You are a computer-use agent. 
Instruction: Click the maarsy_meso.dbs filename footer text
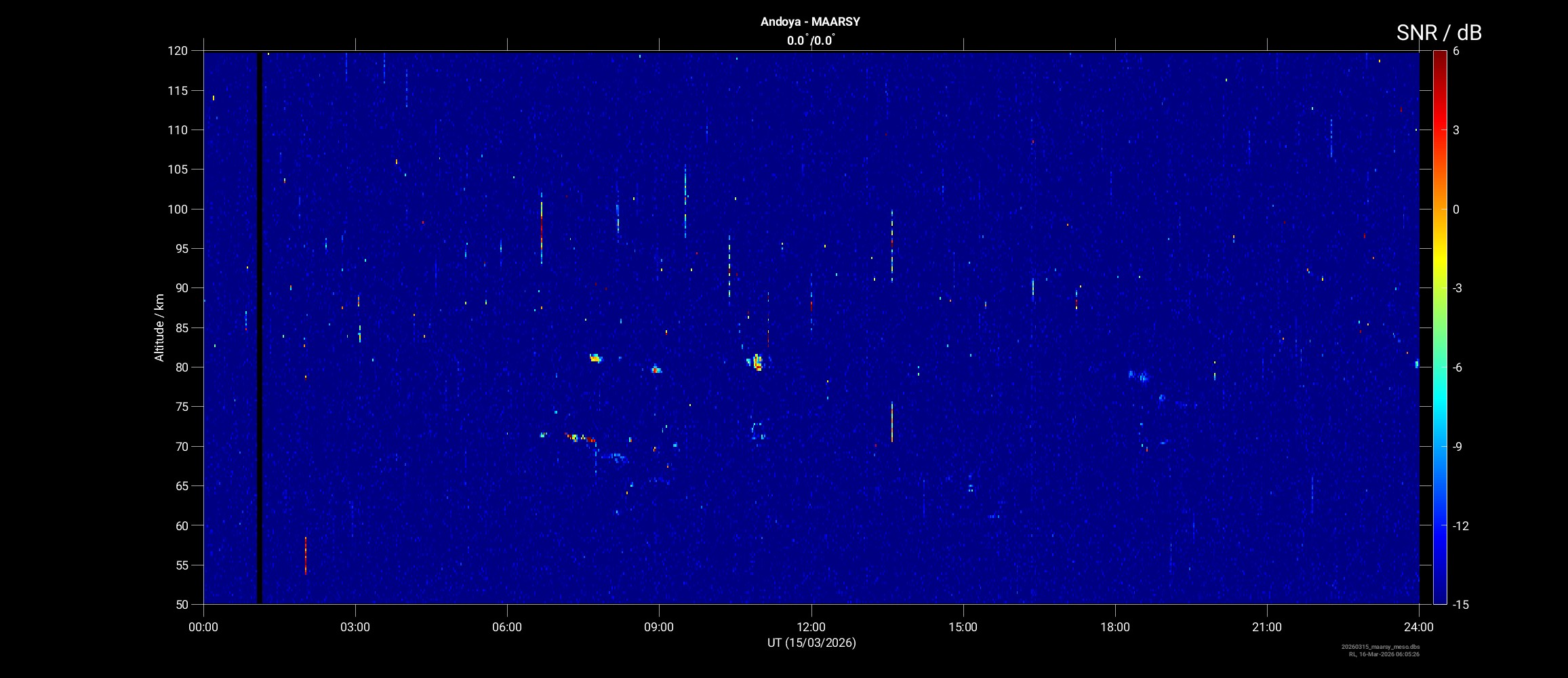[x=1380, y=647]
